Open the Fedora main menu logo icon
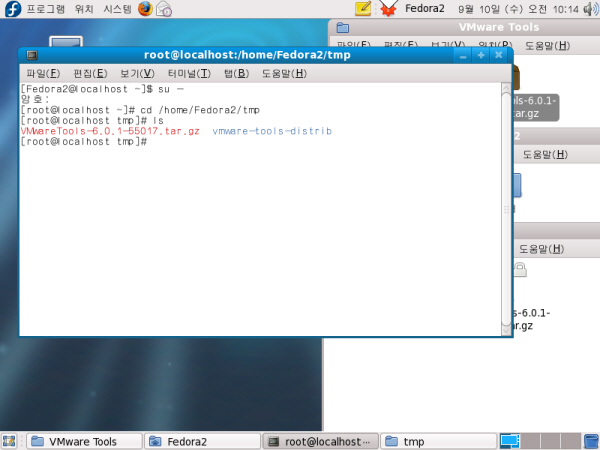 (13, 8)
